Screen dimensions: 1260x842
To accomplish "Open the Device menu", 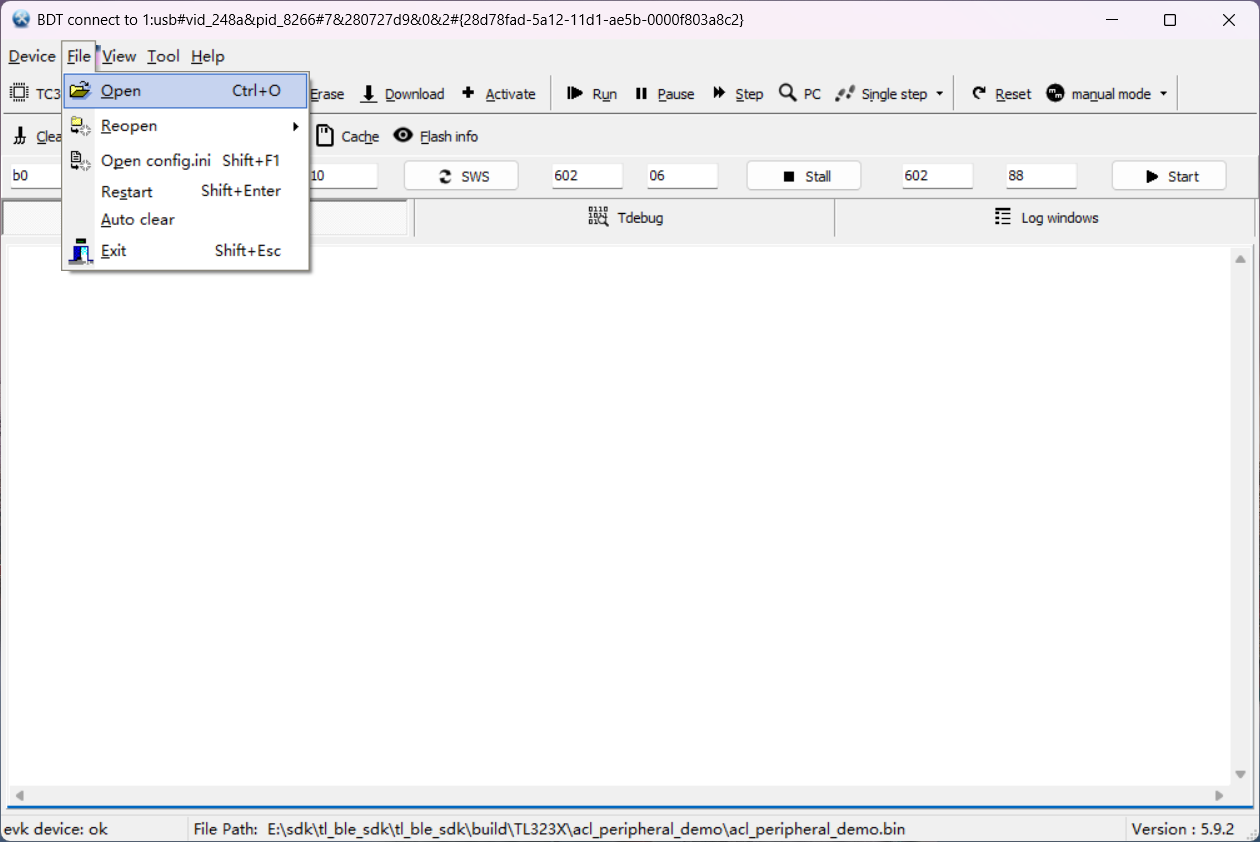I will coord(32,56).
